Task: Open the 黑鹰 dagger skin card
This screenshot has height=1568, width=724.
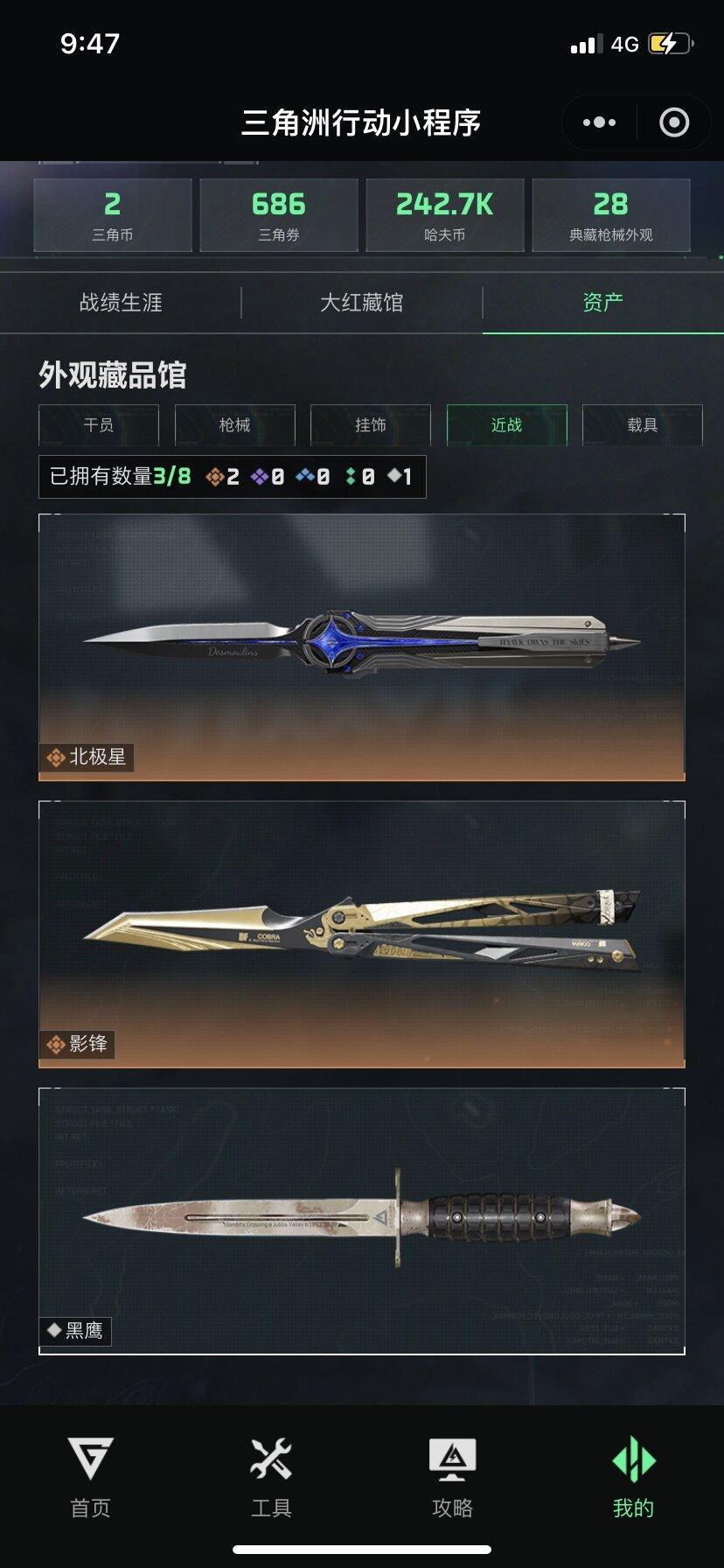Action: tap(362, 1221)
